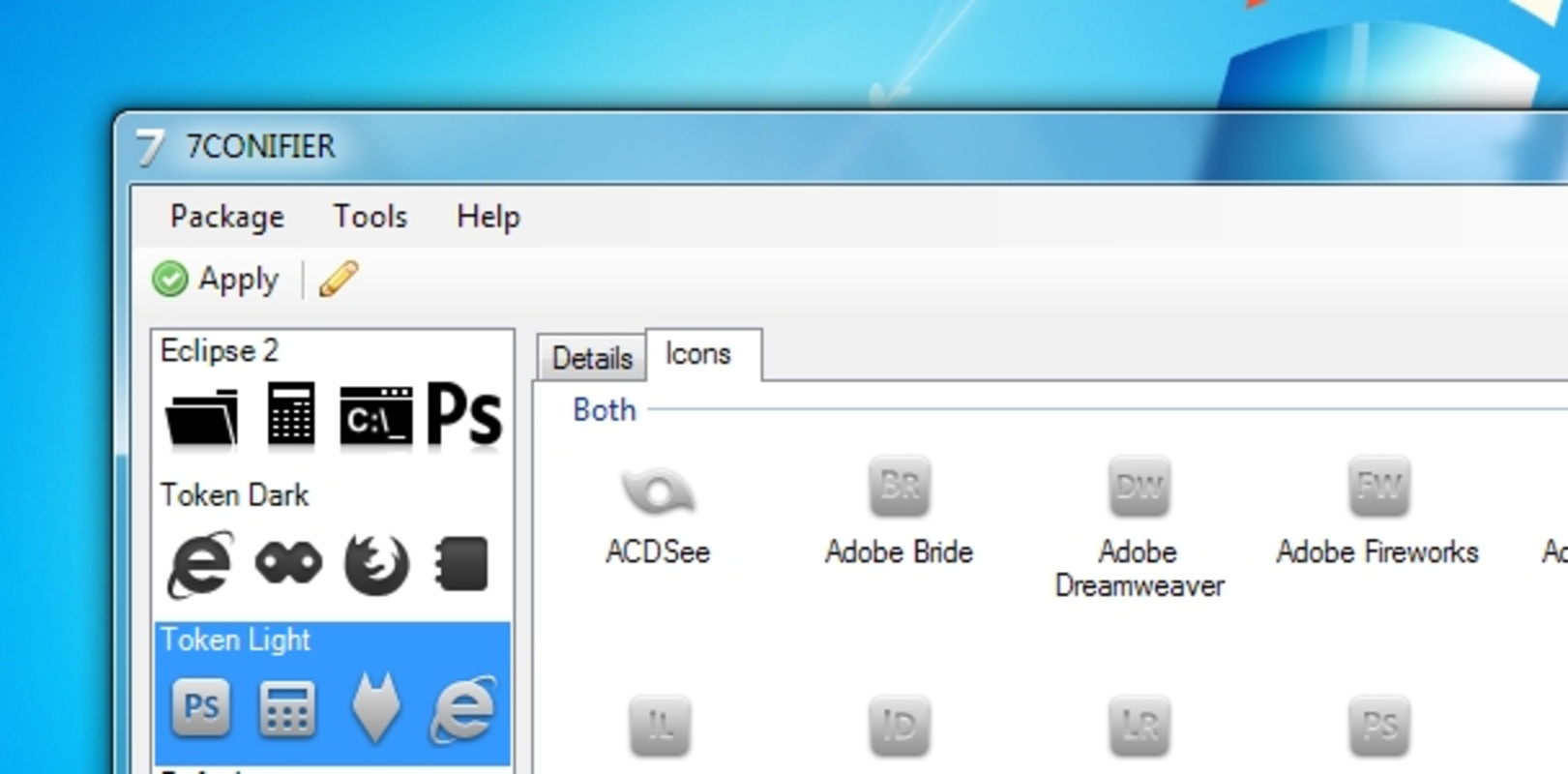Click the Apply button in toolbar
1568x774 pixels.
pyautogui.click(x=216, y=280)
